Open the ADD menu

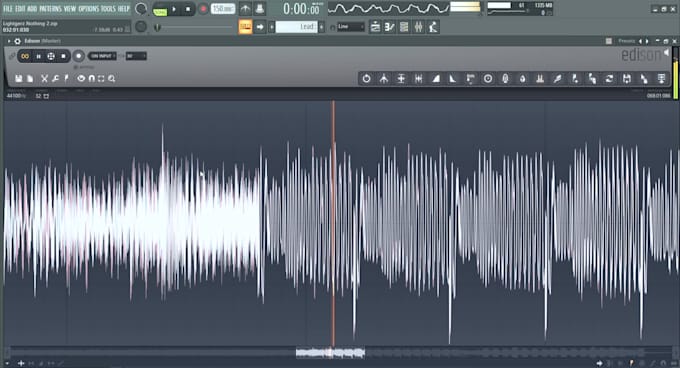(33, 9)
